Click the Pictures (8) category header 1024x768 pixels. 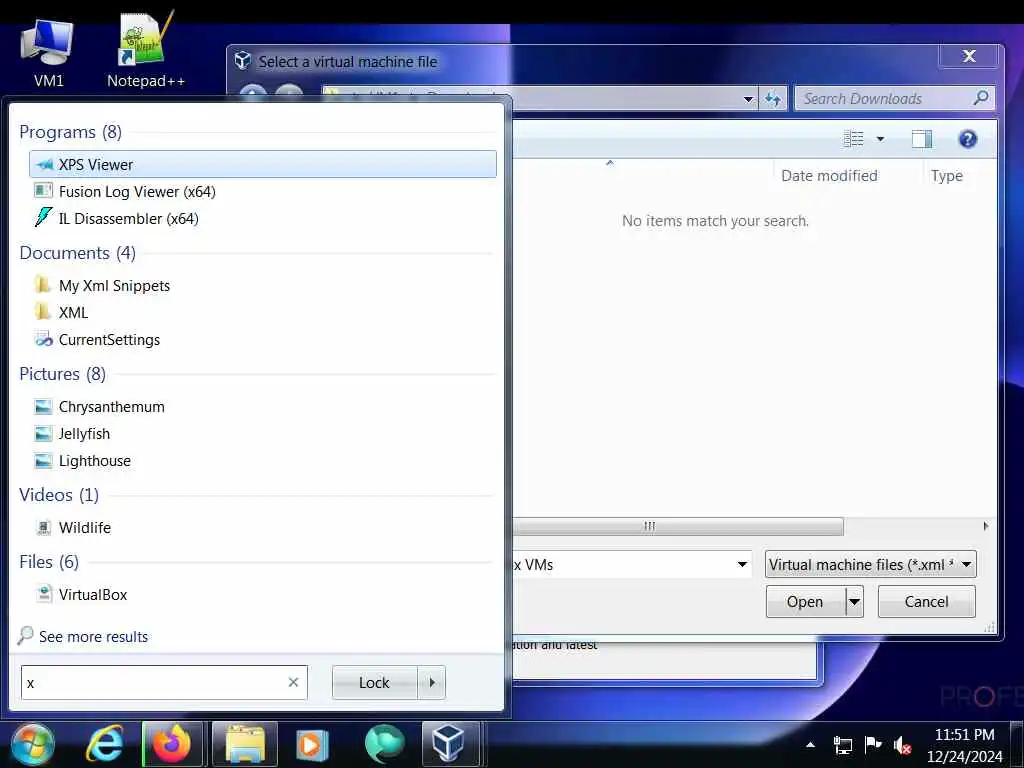pyautogui.click(x=63, y=374)
